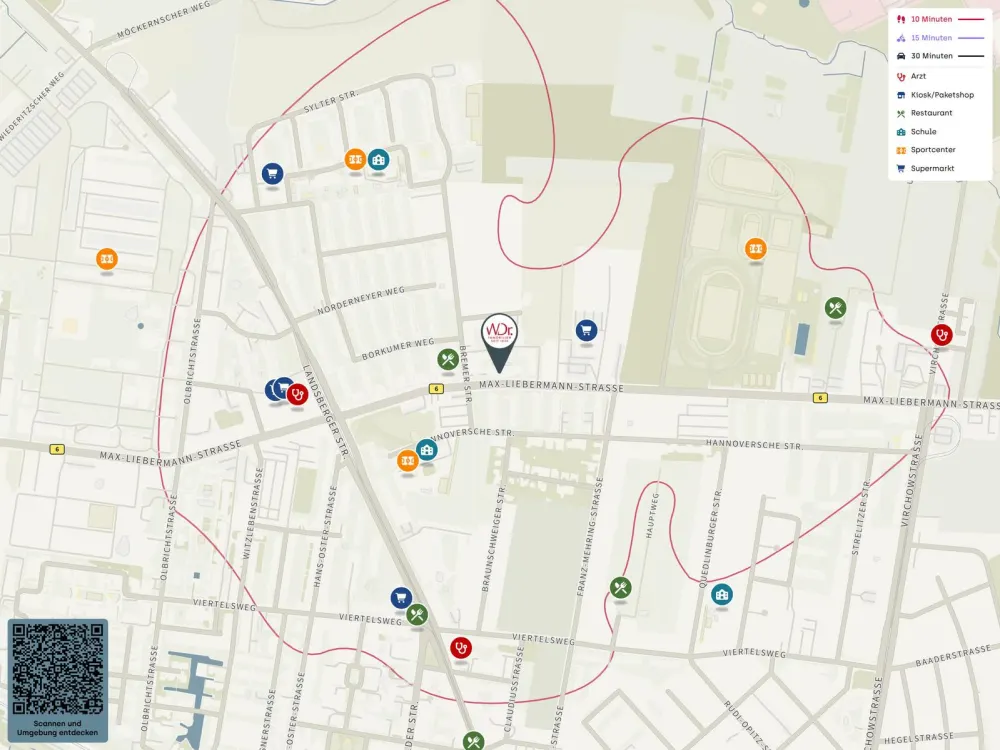
Task: Toggle the '15 Minuten' cycling legend entry
Action: click(940, 38)
